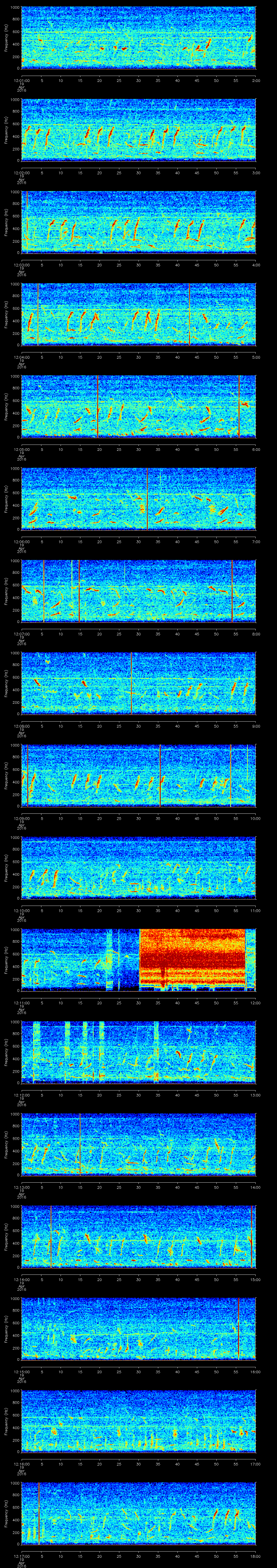Select the '6:00' end time label
The width and height of the screenshot is (277, 1568).
256,449
